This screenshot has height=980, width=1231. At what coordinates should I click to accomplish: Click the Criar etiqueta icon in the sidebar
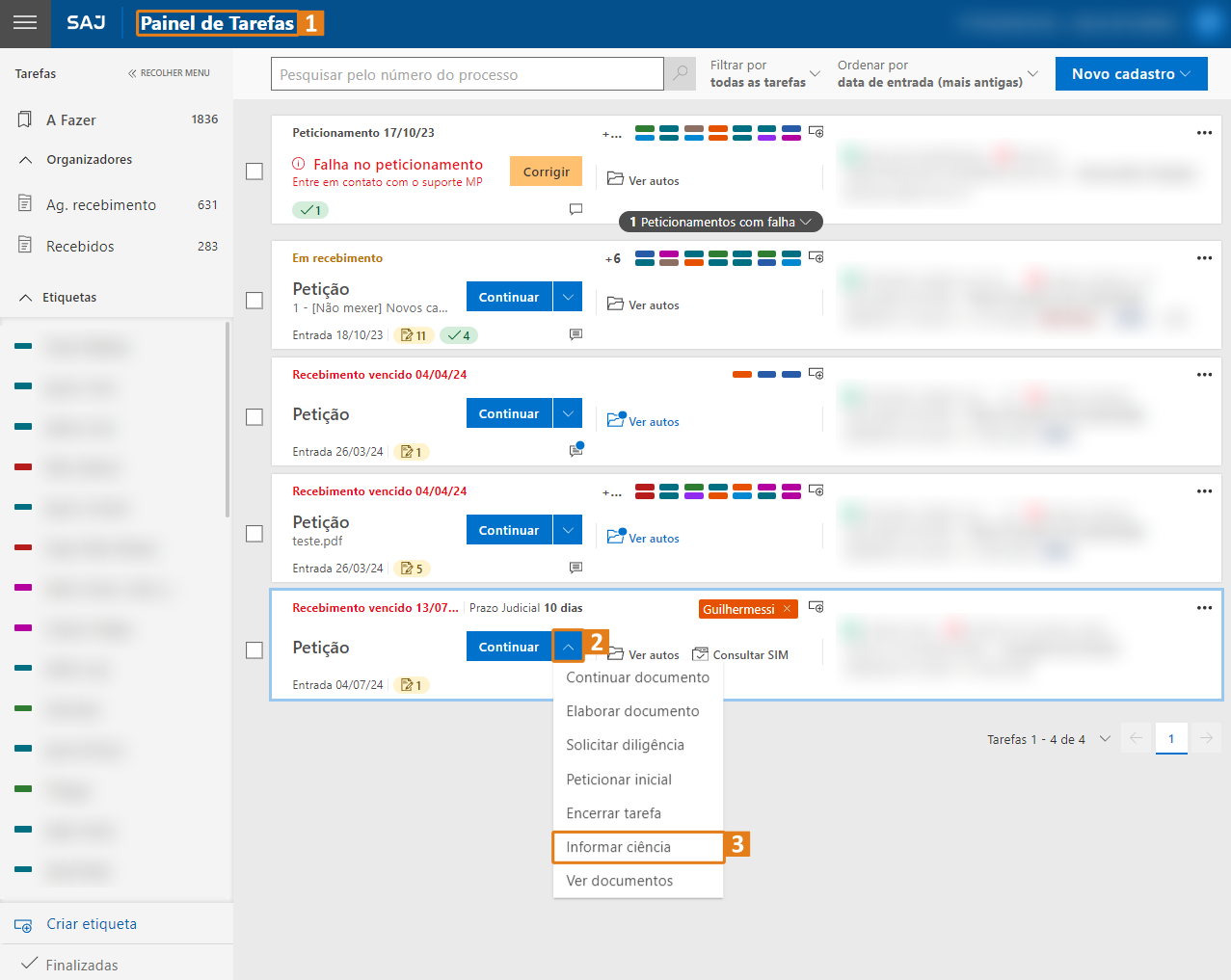coord(24,925)
